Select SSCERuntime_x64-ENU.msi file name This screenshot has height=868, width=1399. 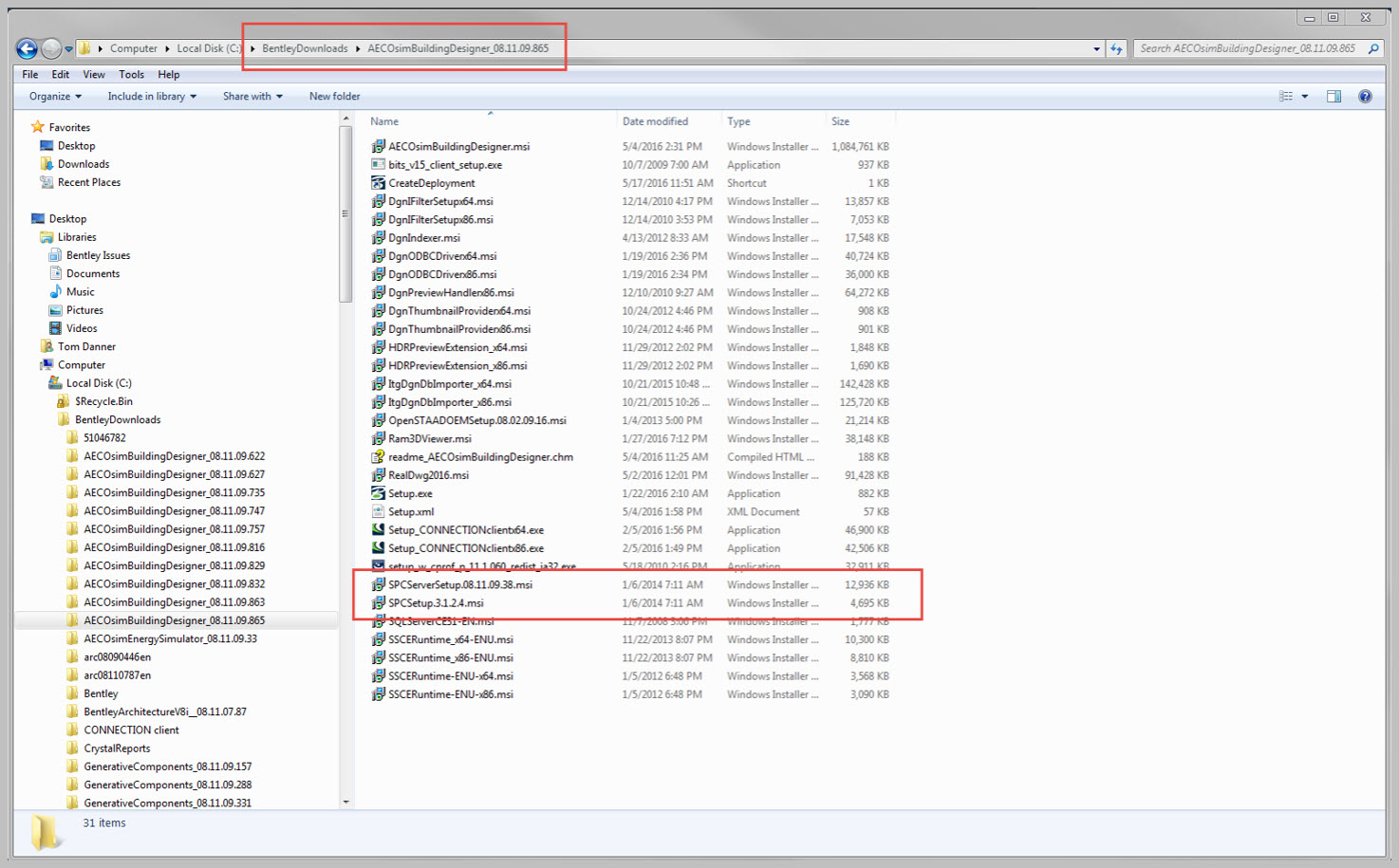(450, 639)
